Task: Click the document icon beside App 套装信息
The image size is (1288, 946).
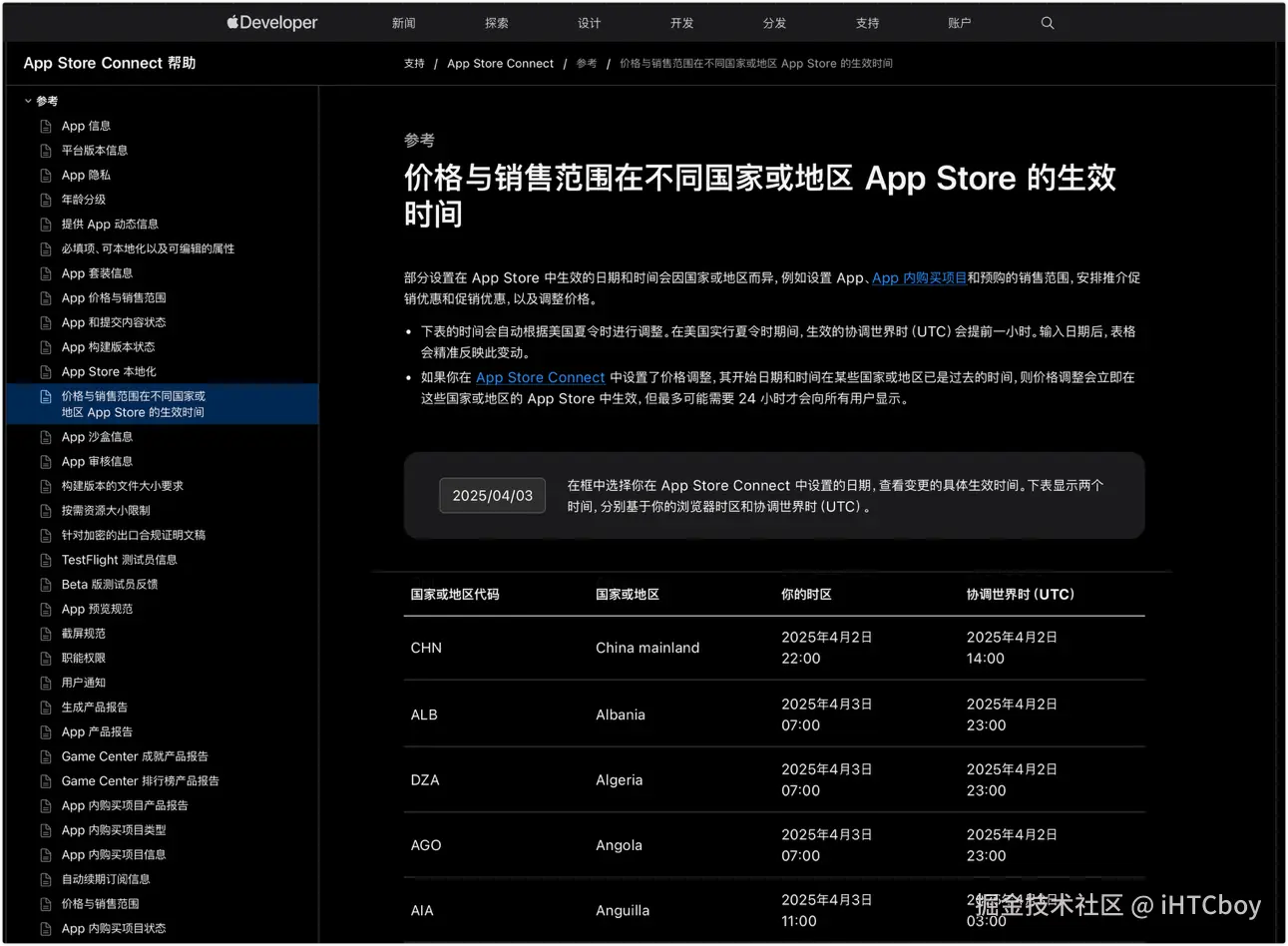Action: tap(46, 272)
